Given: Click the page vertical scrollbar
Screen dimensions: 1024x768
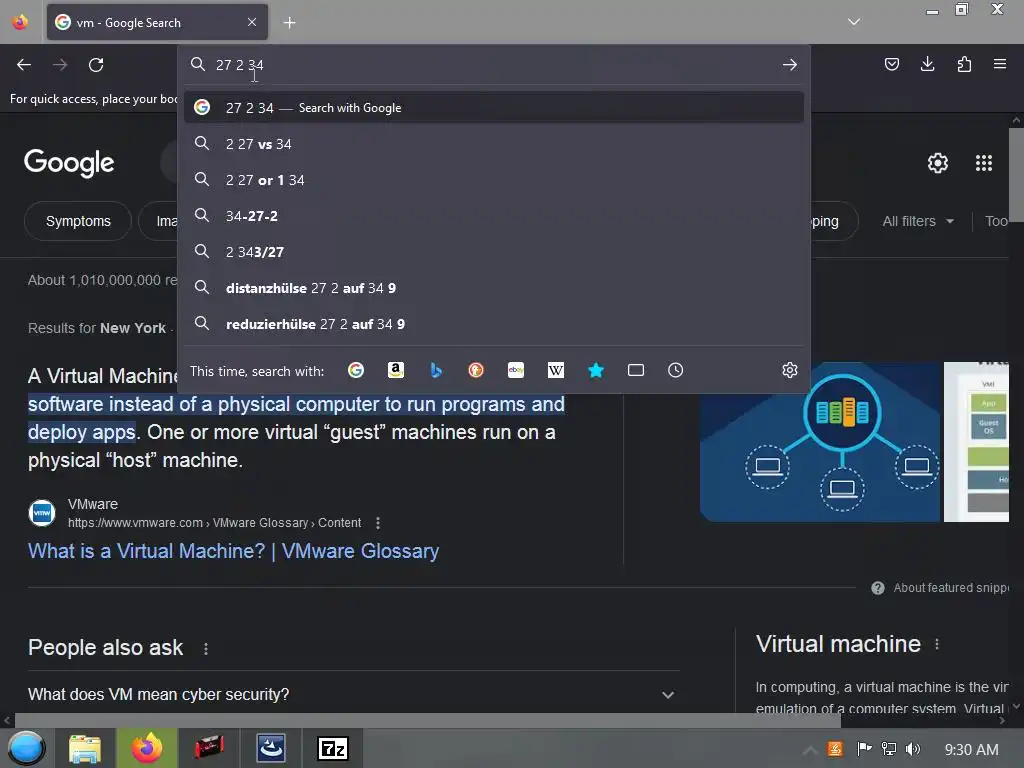Looking at the screenshot, I should tap(1016, 175).
